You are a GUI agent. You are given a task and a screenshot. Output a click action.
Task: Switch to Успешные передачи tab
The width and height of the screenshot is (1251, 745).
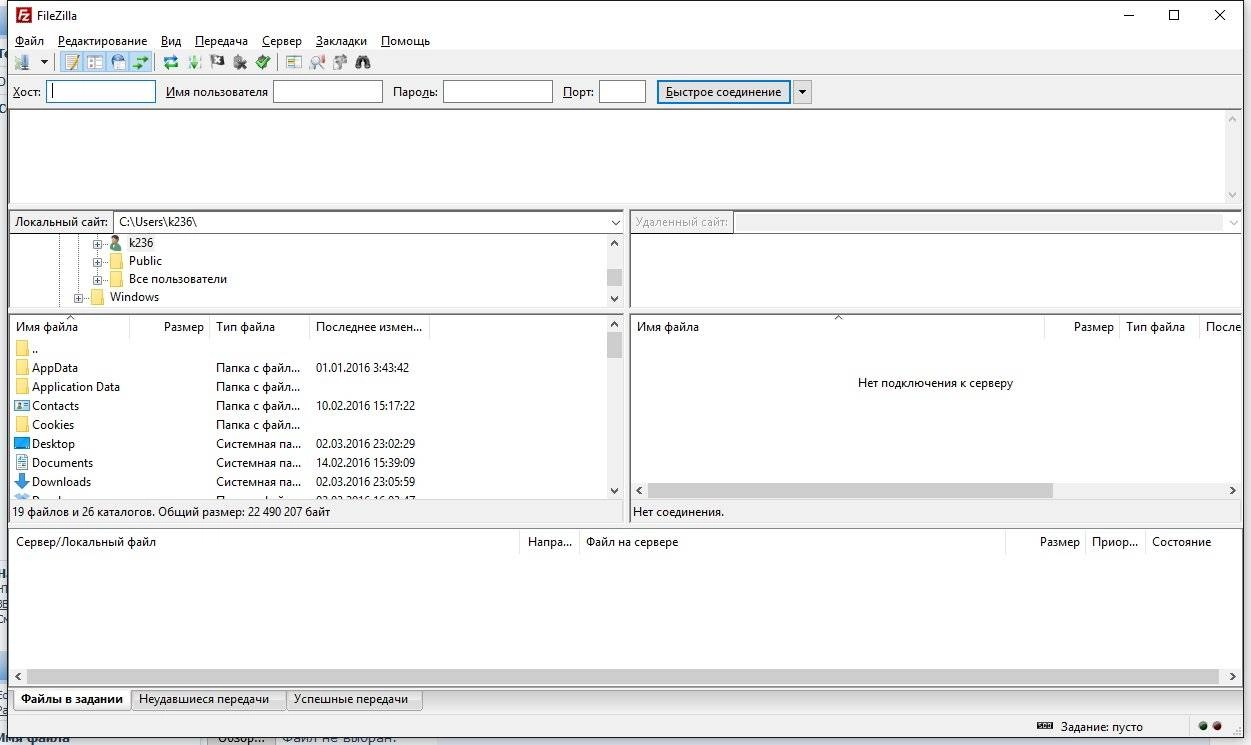354,700
